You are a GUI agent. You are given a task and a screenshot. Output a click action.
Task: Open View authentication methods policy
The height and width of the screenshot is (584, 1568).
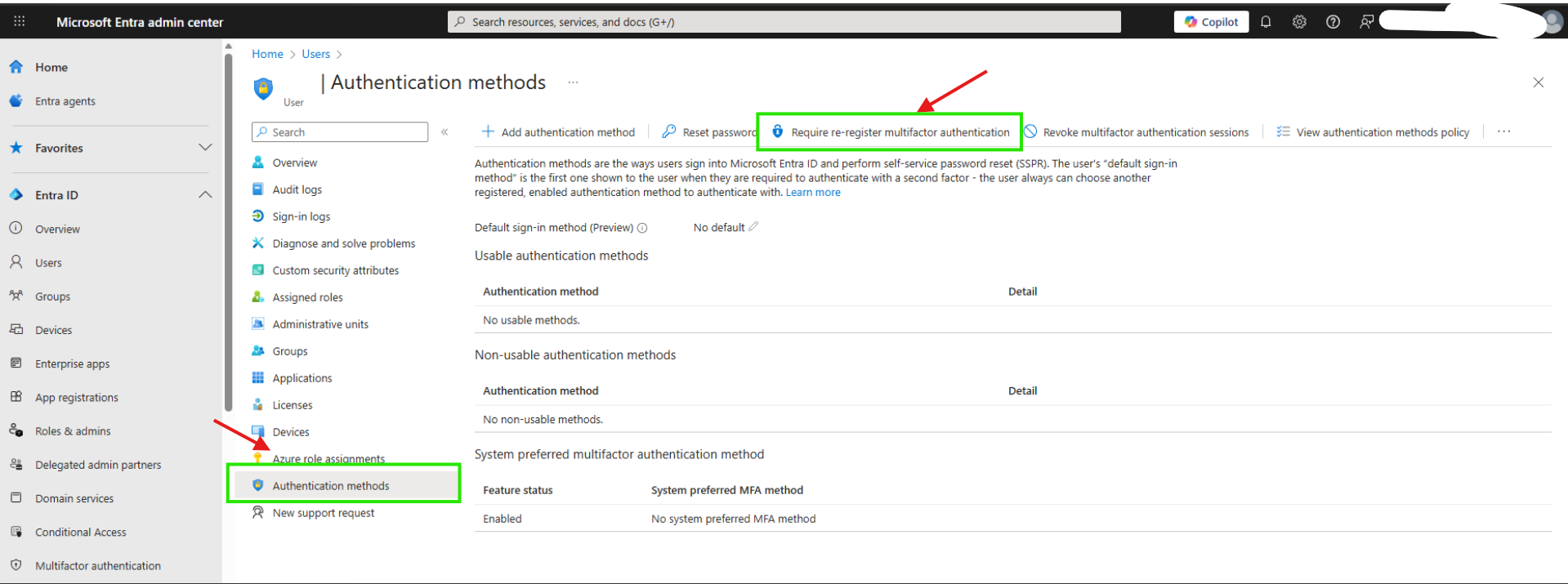pyautogui.click(x=1374, y=132)
